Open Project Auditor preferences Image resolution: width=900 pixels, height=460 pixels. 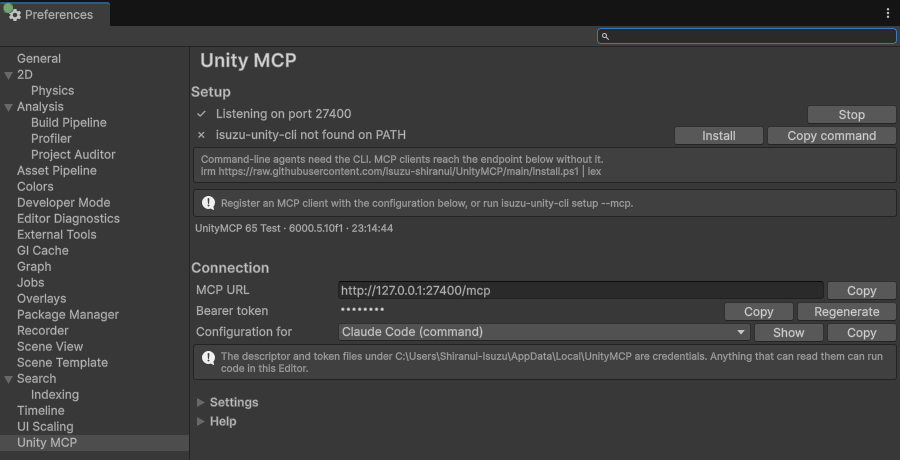[x=73, y=154]
